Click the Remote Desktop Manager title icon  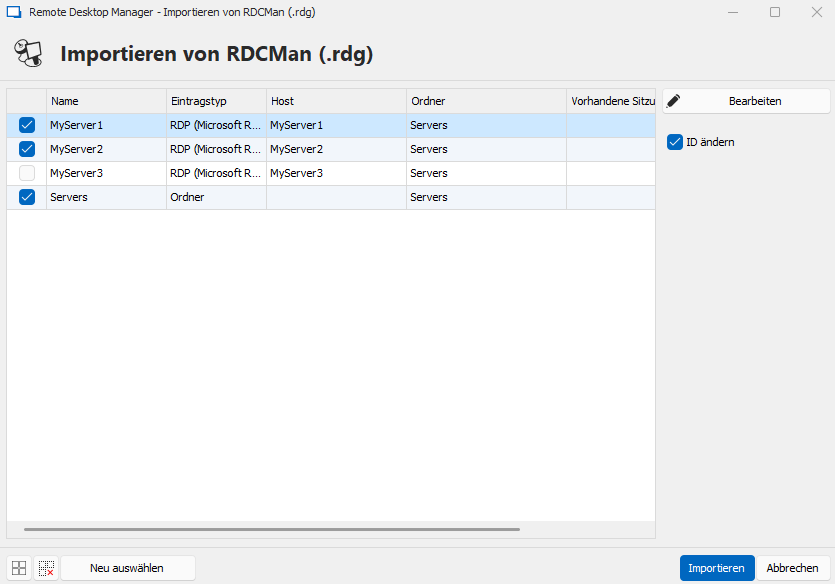[x=14, y=12]
